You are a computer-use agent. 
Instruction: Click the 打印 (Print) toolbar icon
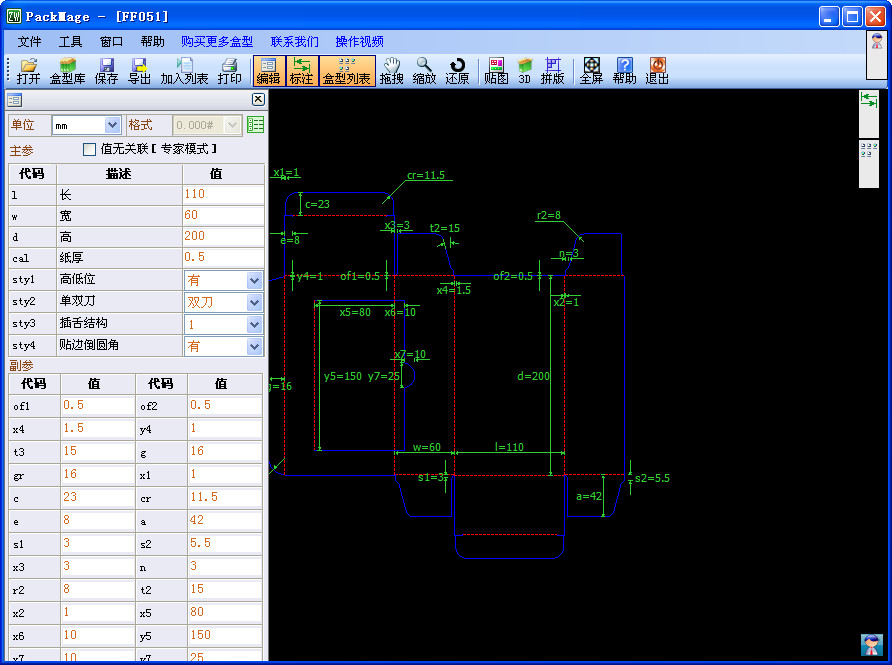click(x=229, y=70)
